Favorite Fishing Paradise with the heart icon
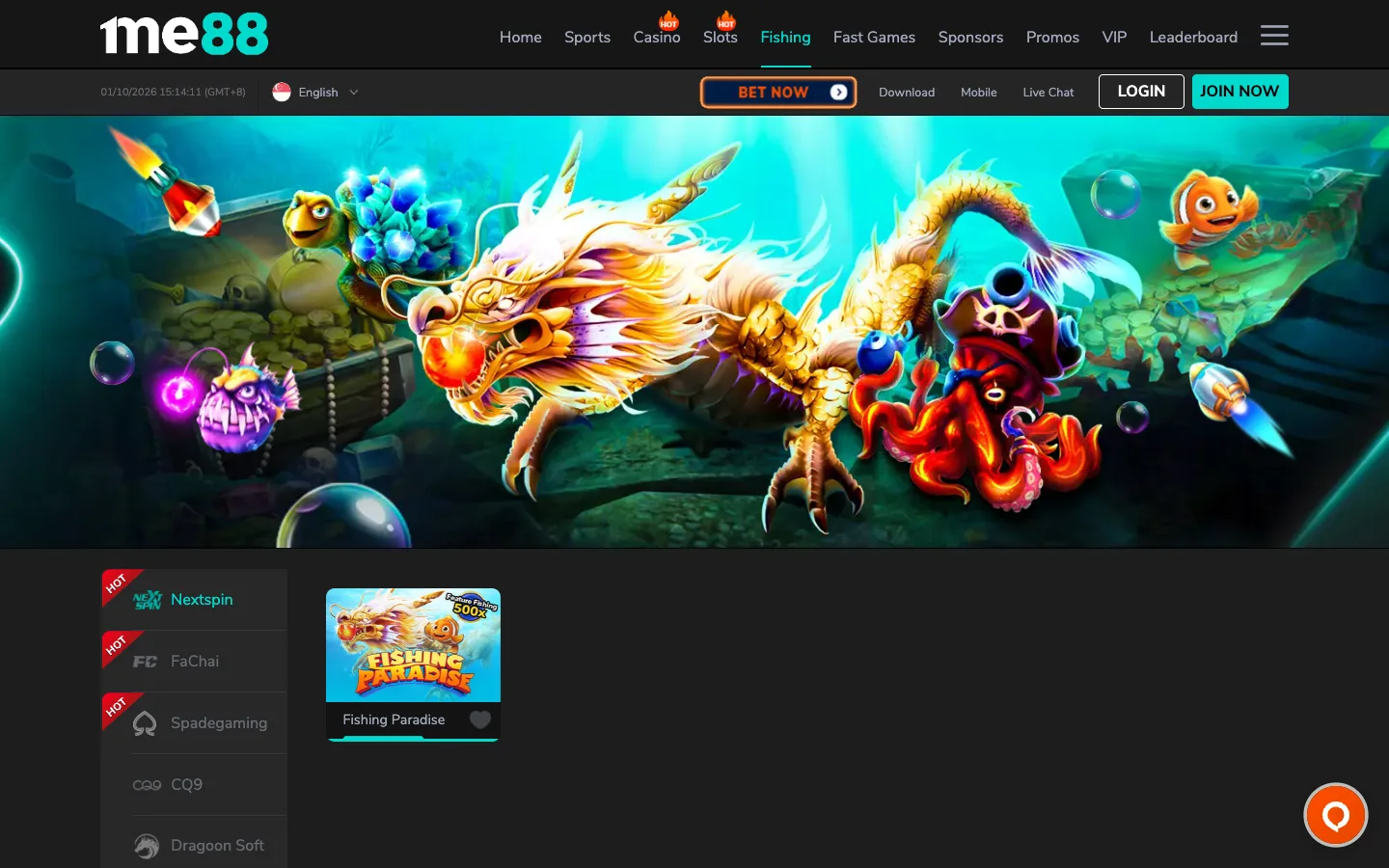This screenshot has width=1389, height=868. [479, 719]
